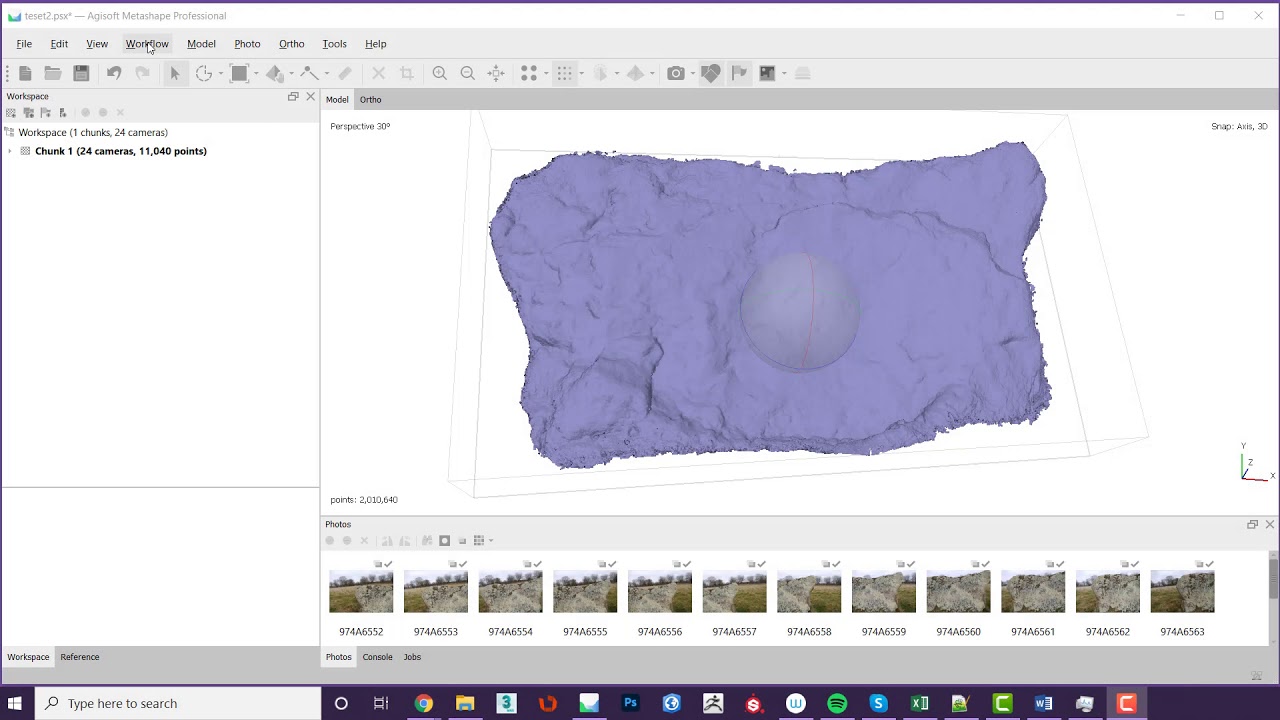Click the Crop selection icon
The image size is (1280, 720).
tap(407, 73)
